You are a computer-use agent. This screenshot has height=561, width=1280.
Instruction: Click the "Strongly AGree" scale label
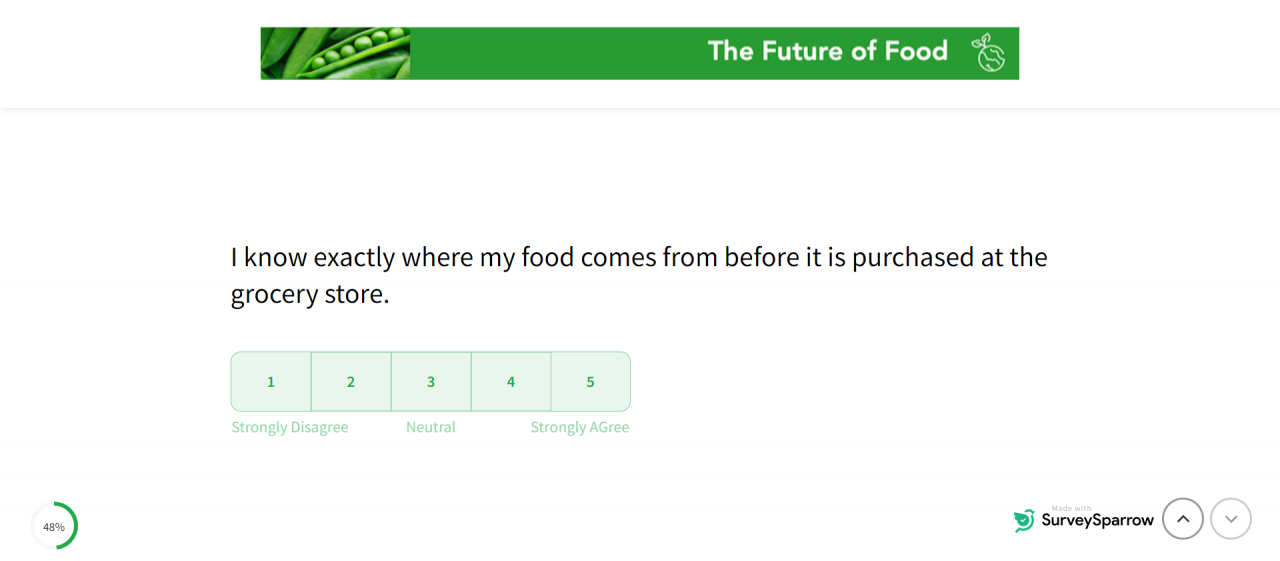click(580, 428)
